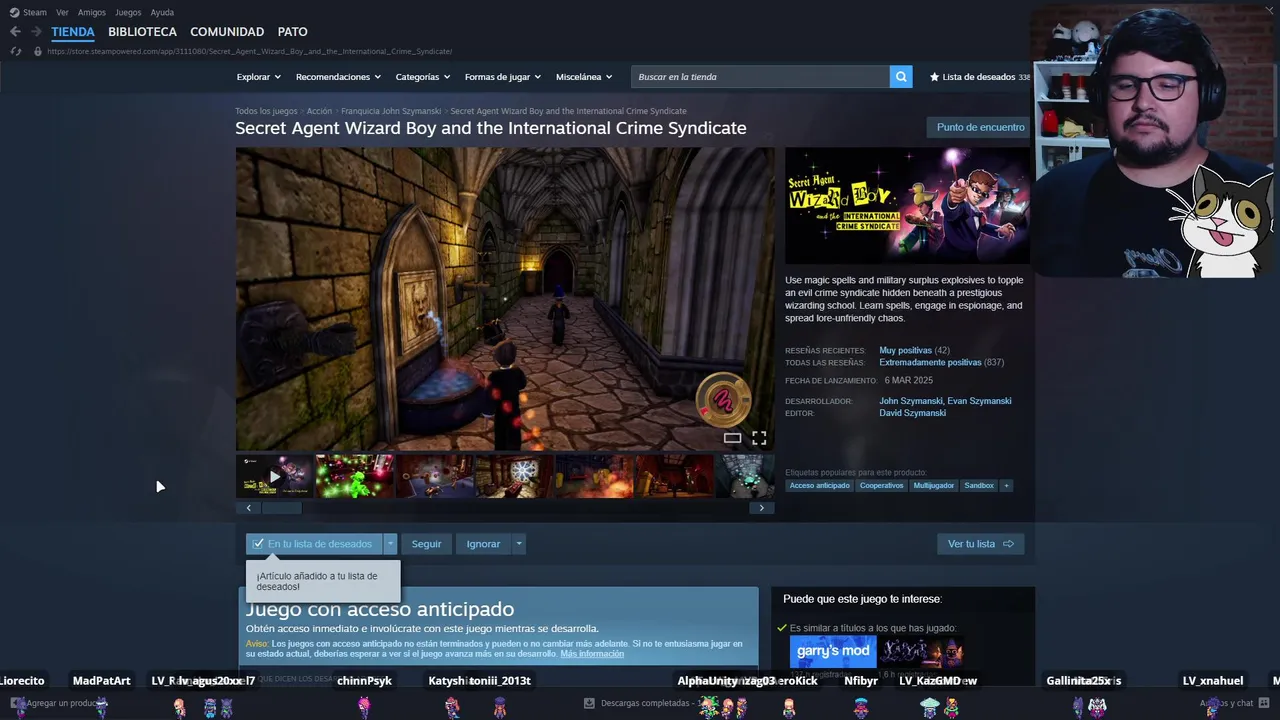This screenshot has width=1280, height=720.
Task: Click the Acción breadcrumb
Action: pos(319,111)
